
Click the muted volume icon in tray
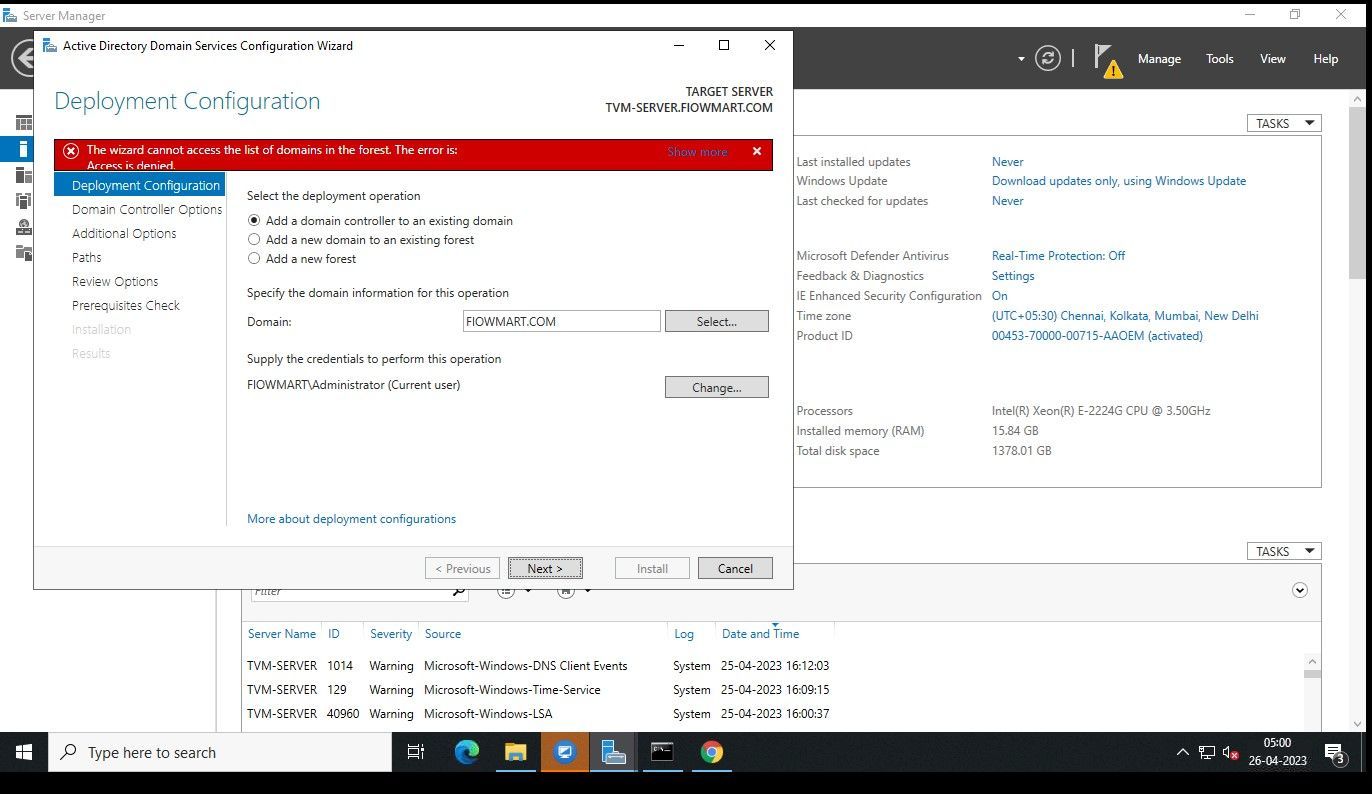coord(1230,753)
